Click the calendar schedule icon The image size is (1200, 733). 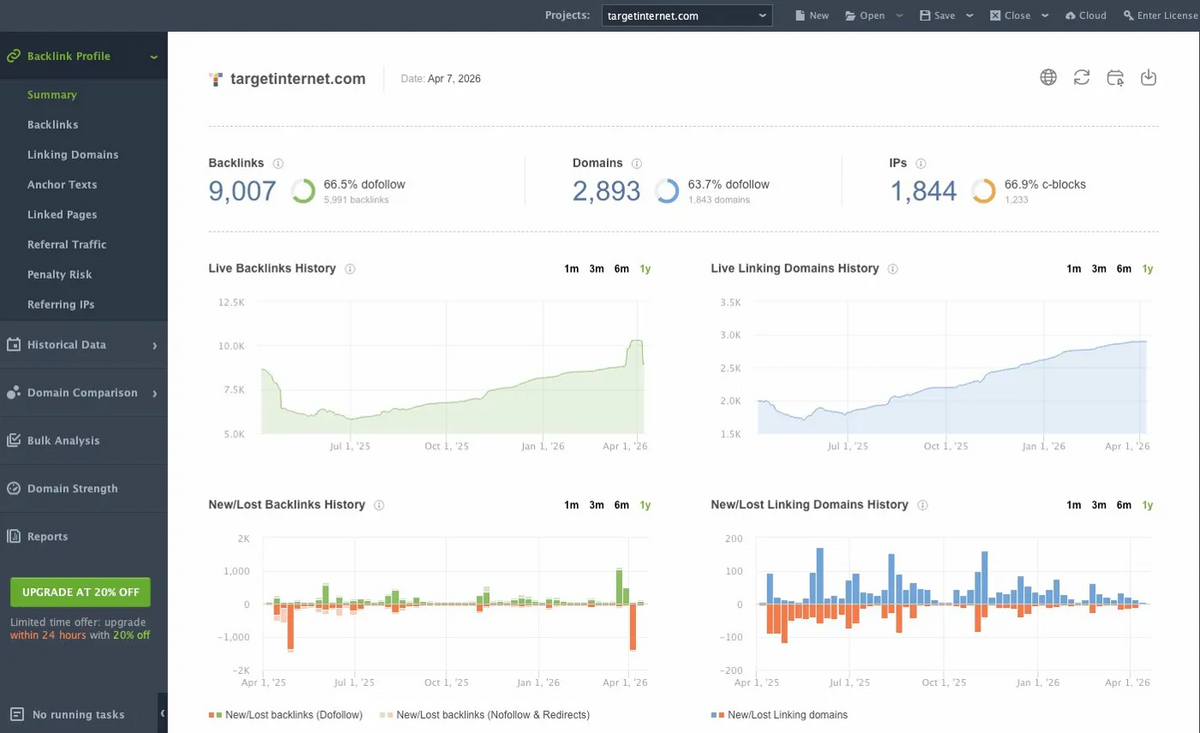coord(1115,77)
